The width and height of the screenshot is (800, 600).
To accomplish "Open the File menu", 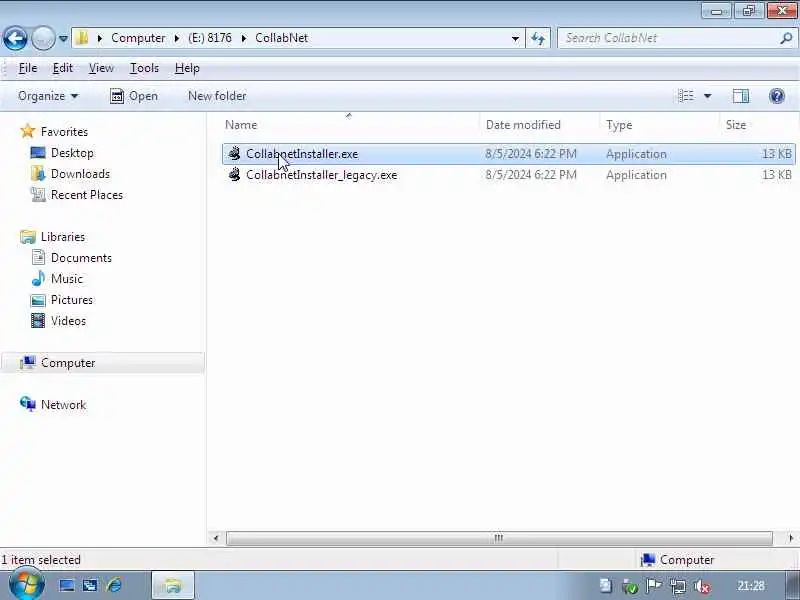I will tap(28, 68).
